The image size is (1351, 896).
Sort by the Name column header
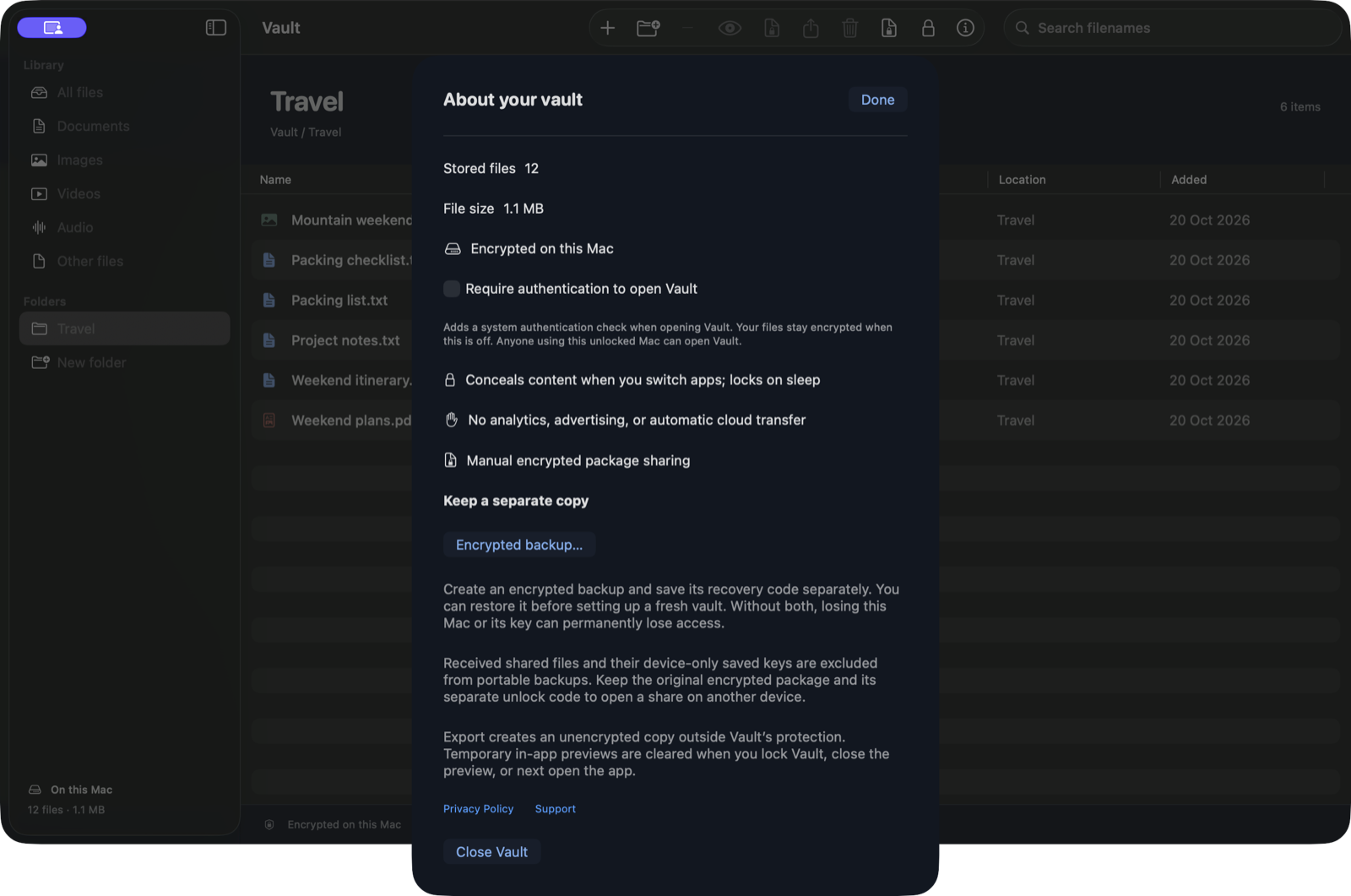coord(275,180)
